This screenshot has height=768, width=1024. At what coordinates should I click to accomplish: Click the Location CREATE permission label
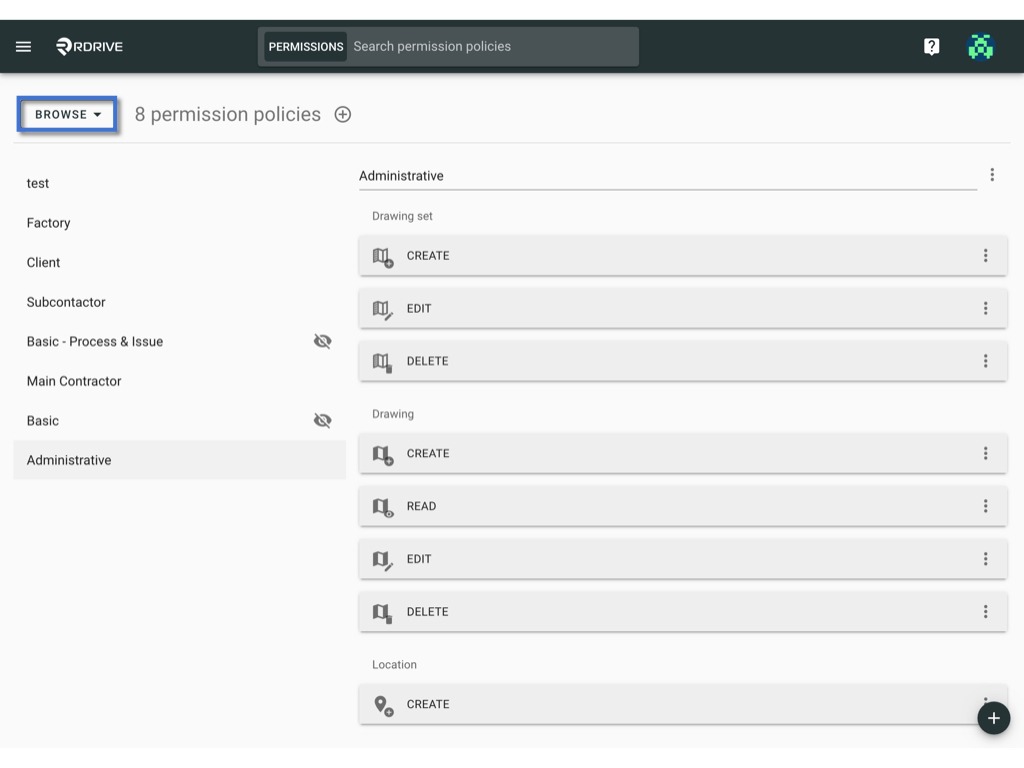(x=428, y=704)
